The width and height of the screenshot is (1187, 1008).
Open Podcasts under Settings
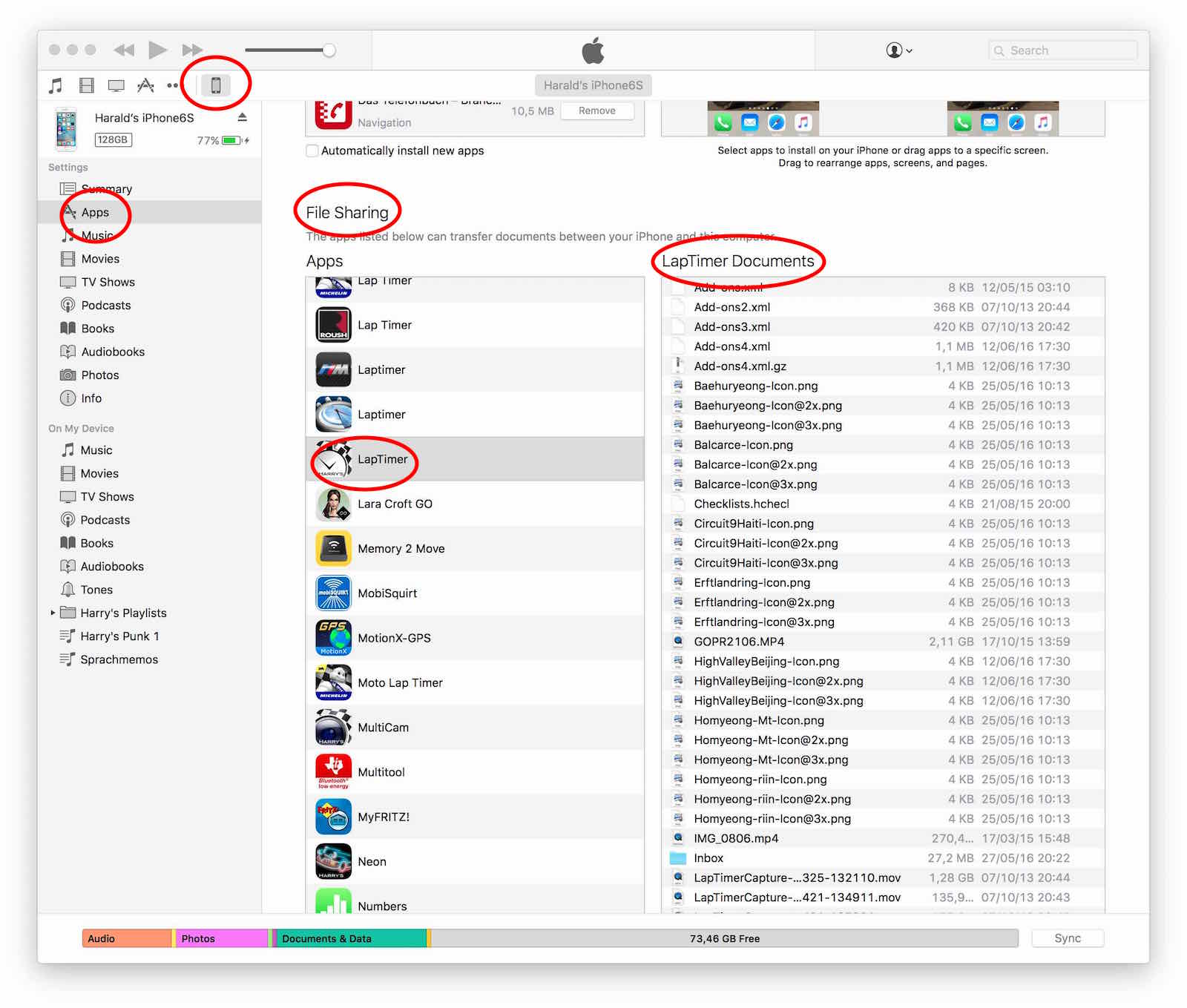point(149,305)
